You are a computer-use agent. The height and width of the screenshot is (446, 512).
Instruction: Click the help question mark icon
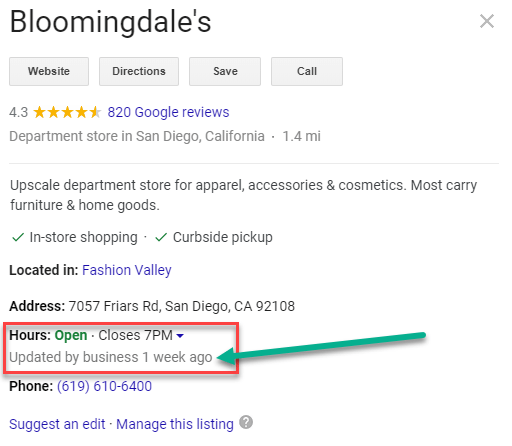point(246,422)
